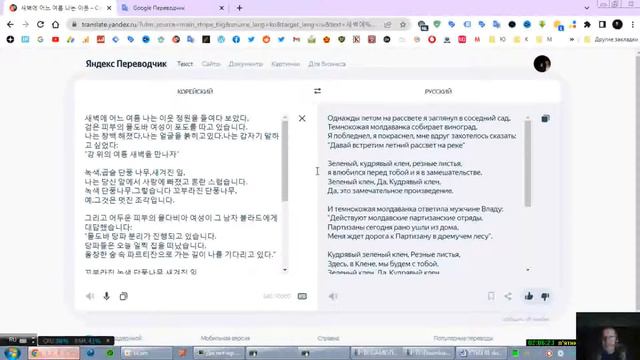Open Справка footer link
640x360 pixels.
point(328,338)
